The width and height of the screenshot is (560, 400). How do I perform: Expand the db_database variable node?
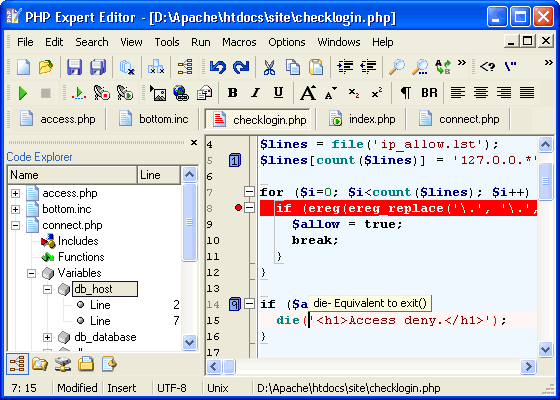48,337
